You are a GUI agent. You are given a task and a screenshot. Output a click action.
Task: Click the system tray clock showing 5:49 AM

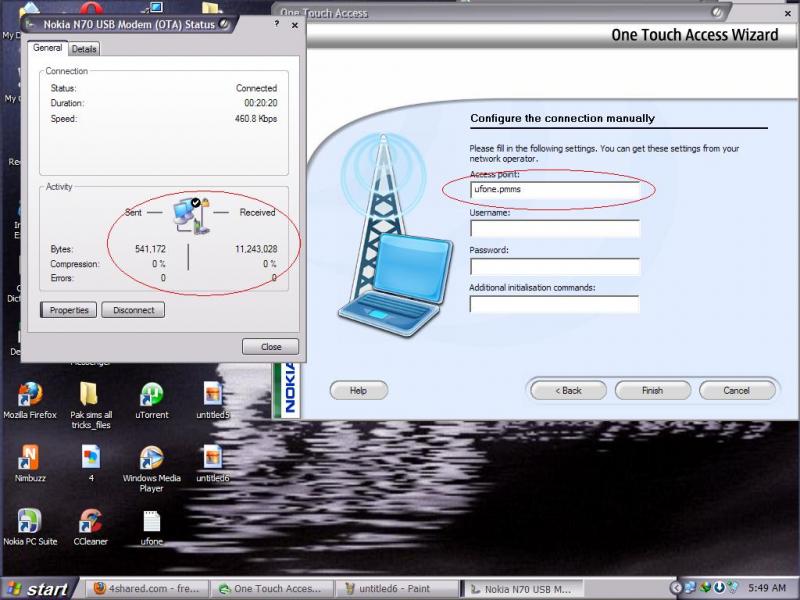(x=767, y=588)
